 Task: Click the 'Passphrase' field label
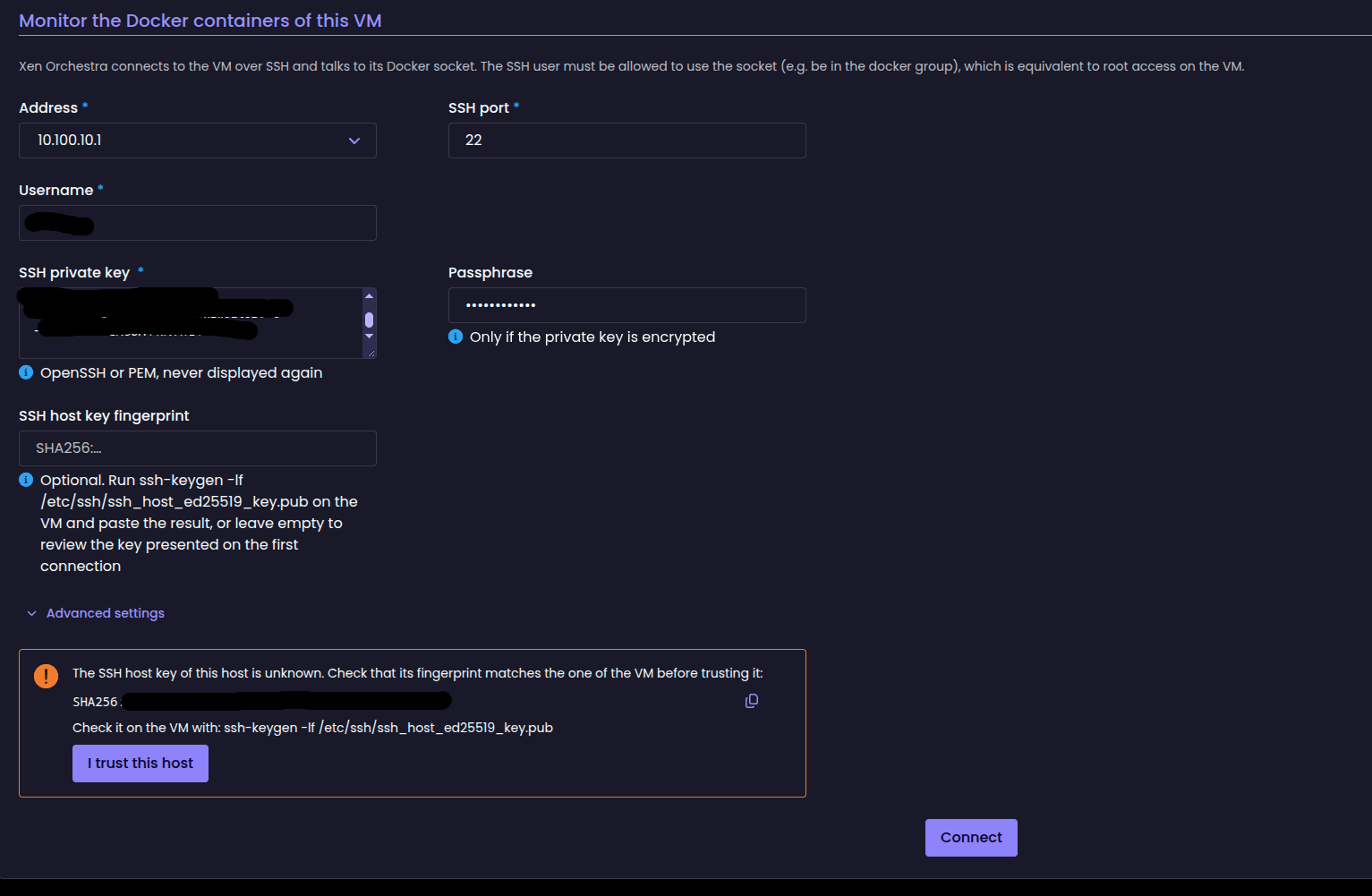click(490, 272)
